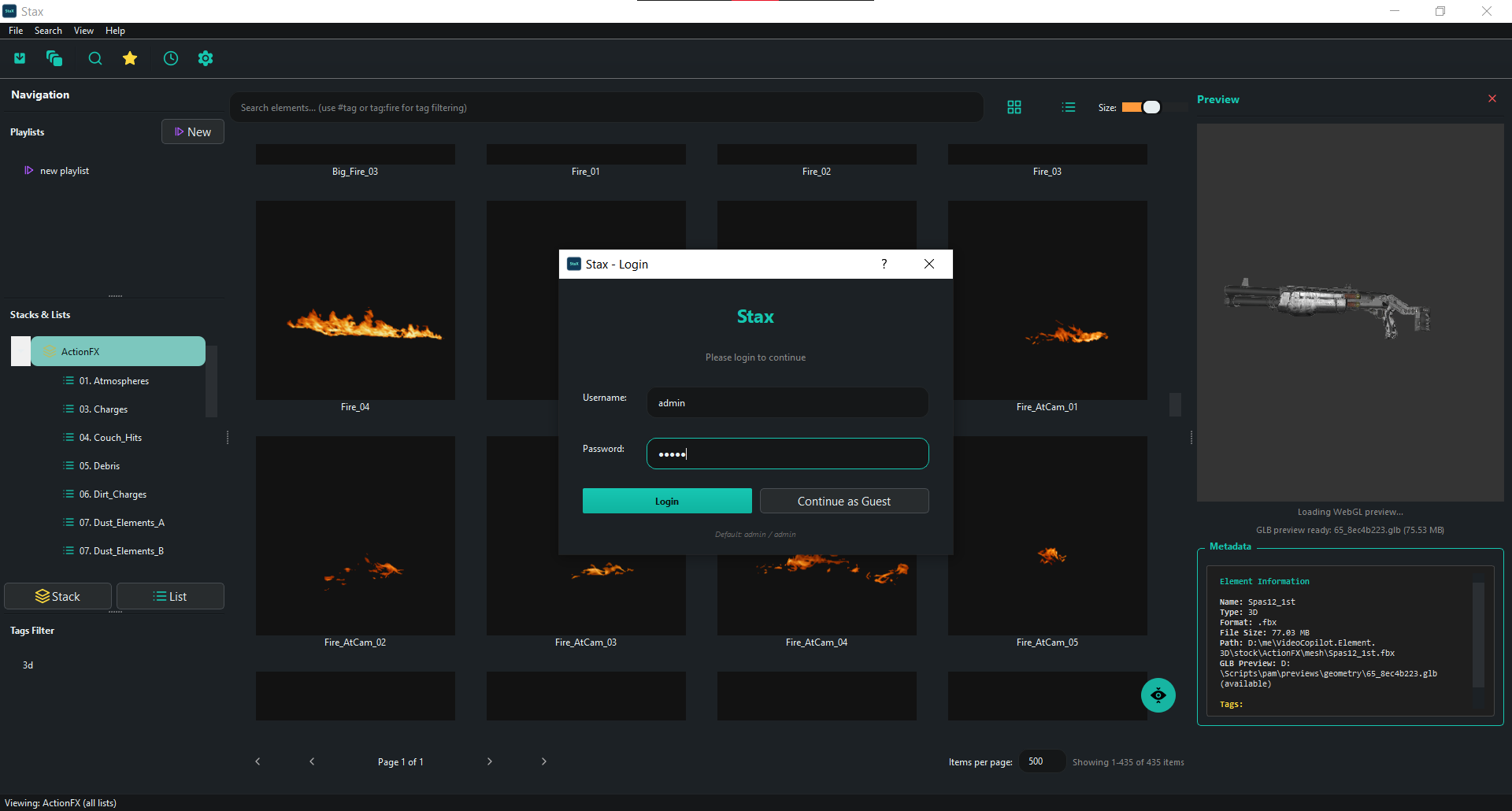Open settings with the gear icon

click(x=206, y=58)
